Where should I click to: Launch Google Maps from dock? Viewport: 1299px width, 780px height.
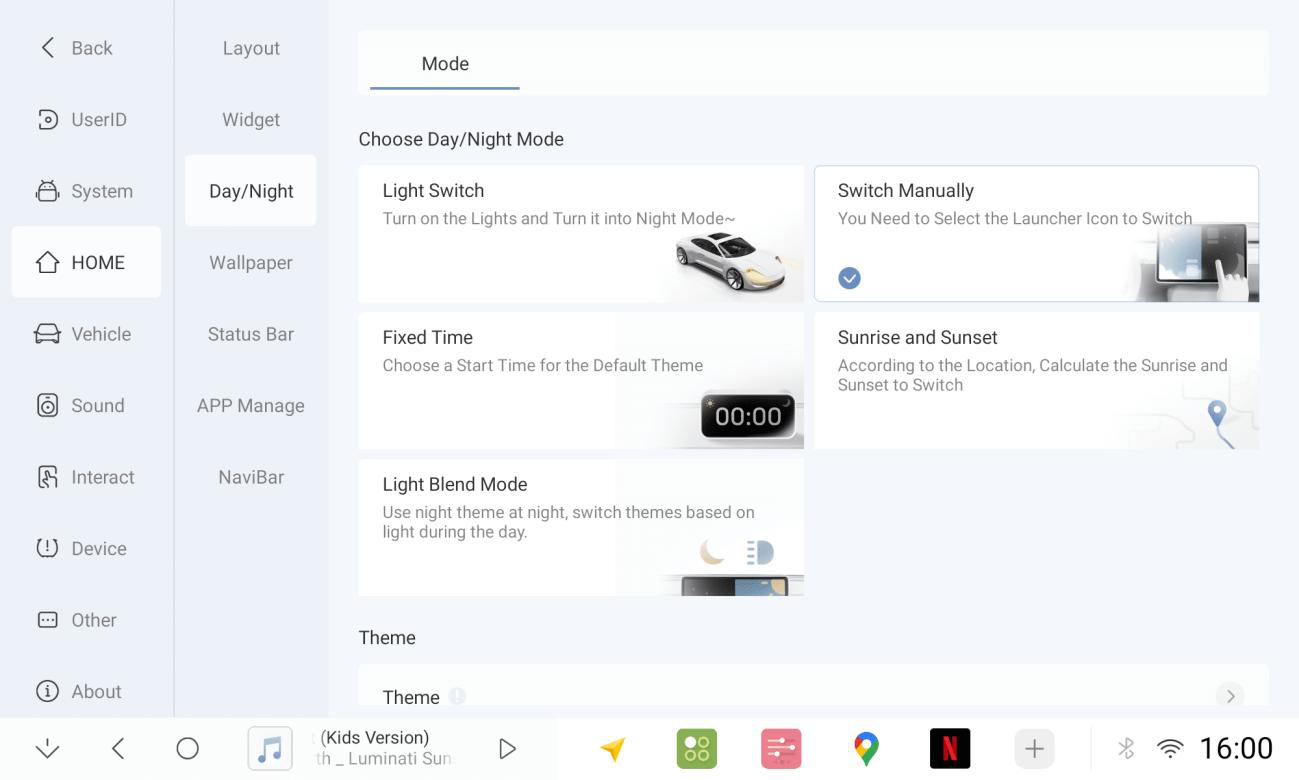pos(866,748)
